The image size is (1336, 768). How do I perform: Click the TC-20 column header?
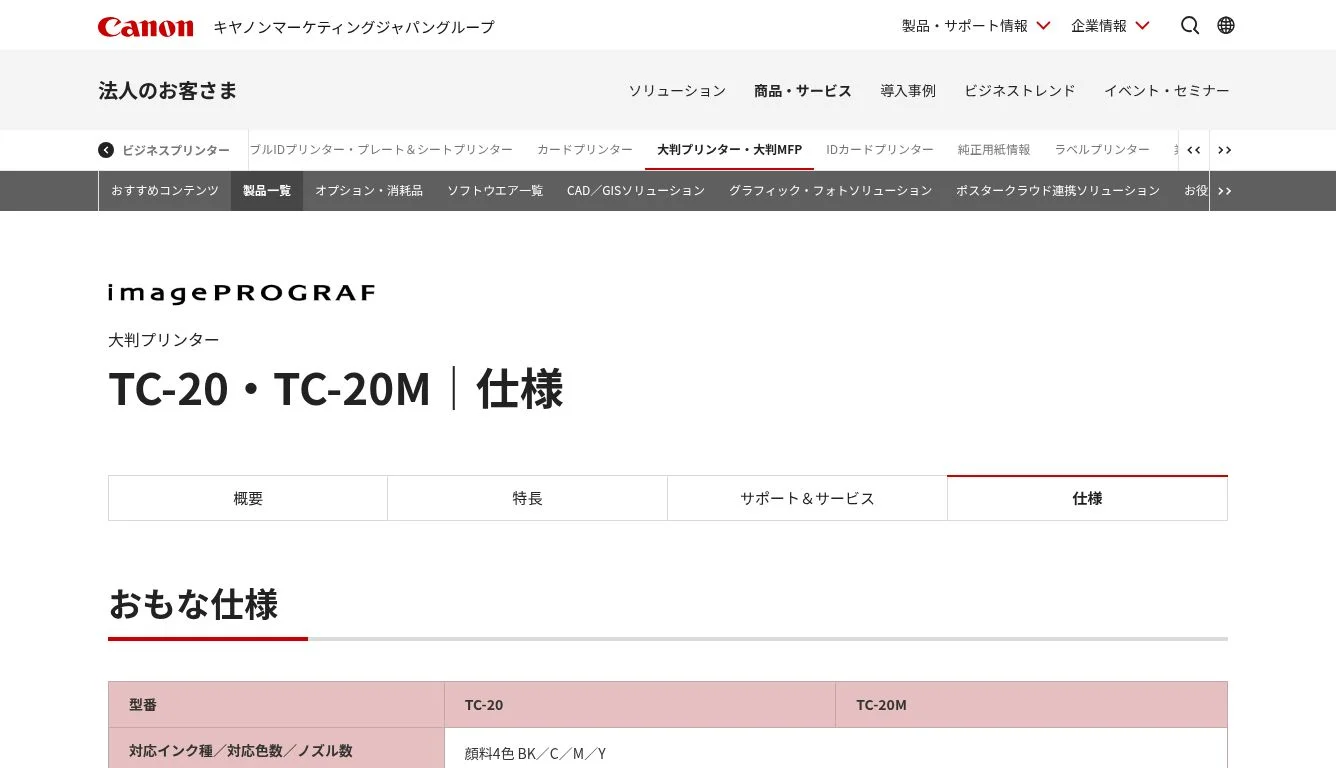pyautogui.click(x=640, y=705)
